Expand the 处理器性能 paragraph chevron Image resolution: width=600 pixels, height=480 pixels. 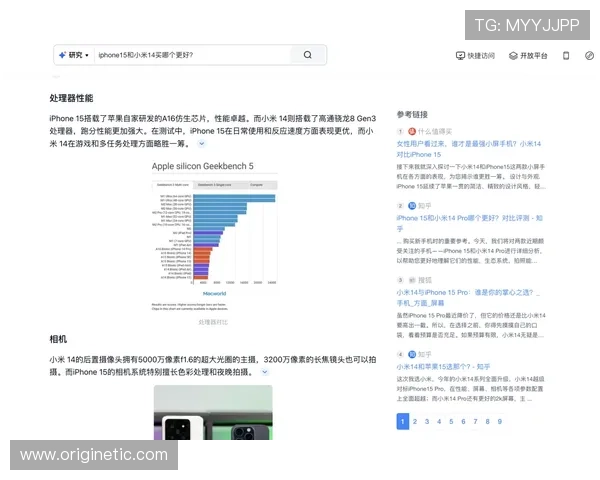tap(202, 144)
